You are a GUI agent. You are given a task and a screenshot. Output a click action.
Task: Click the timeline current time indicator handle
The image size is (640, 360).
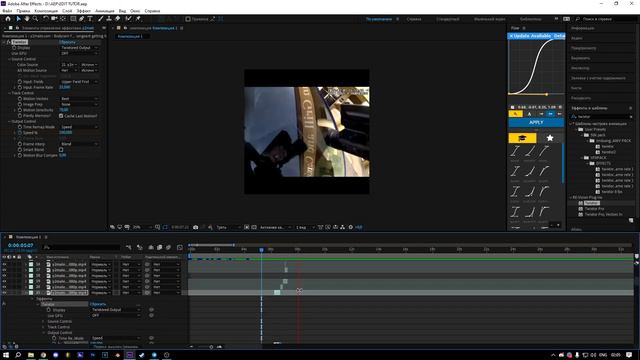(262, 249)
